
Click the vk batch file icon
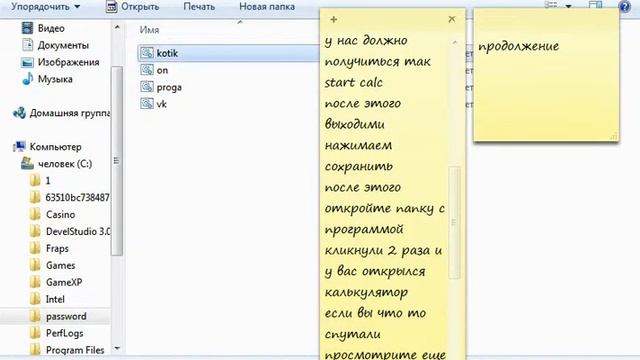point(147,104)
